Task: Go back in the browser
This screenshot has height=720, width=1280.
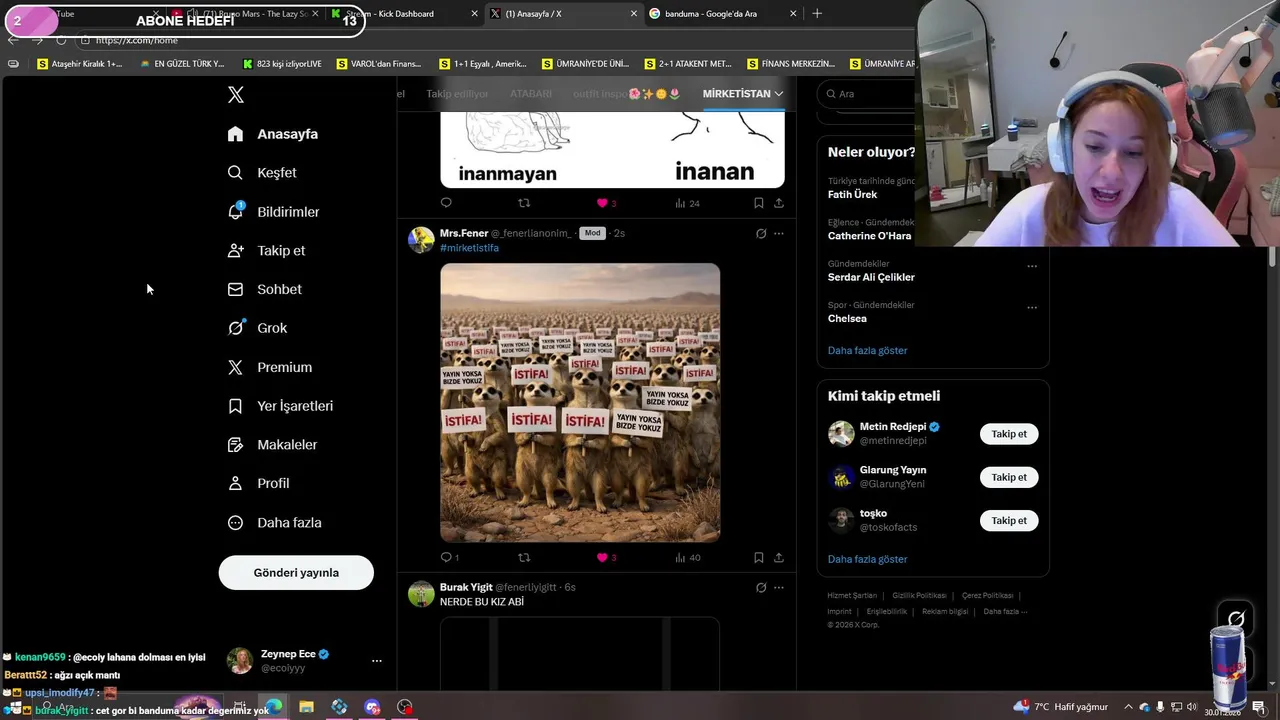Action: pyautogui.click(x=13, y=40)
